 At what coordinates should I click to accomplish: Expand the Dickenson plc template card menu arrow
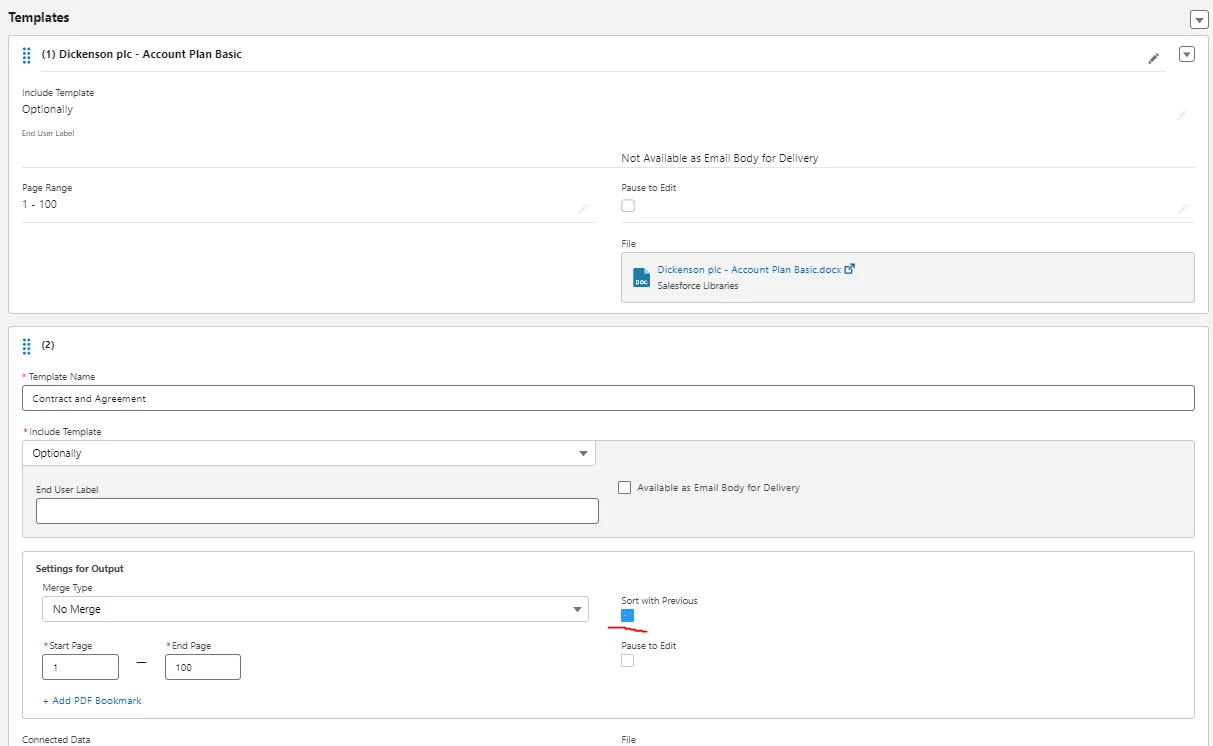tap(1187, 55)
